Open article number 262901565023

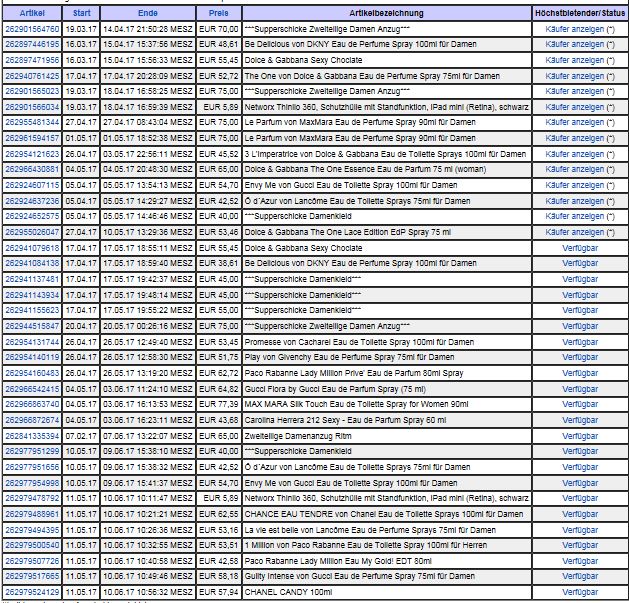(32, 91)
